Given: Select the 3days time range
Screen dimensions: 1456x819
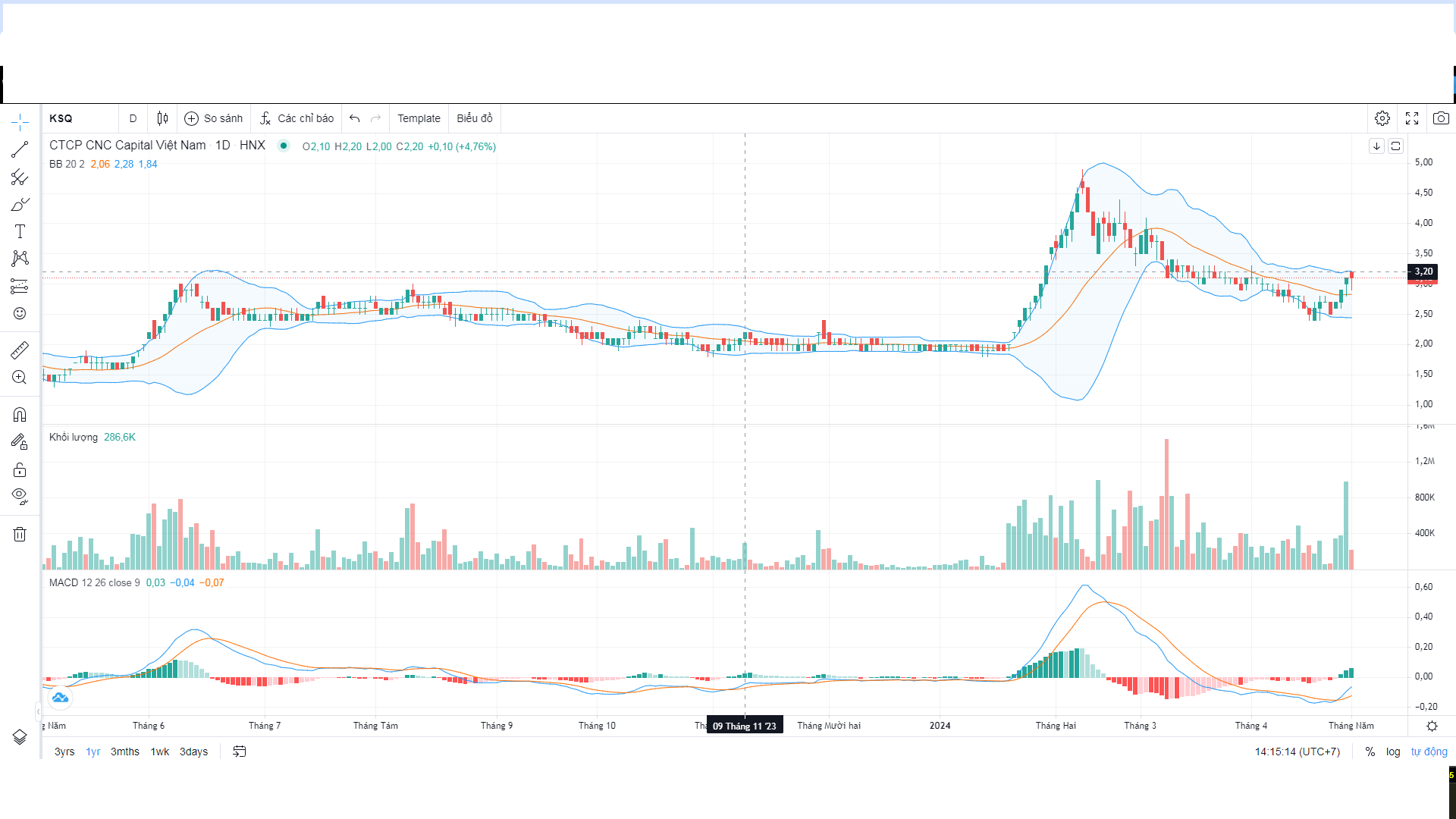Looking at the screenshot, I should [x=193, y=752].
